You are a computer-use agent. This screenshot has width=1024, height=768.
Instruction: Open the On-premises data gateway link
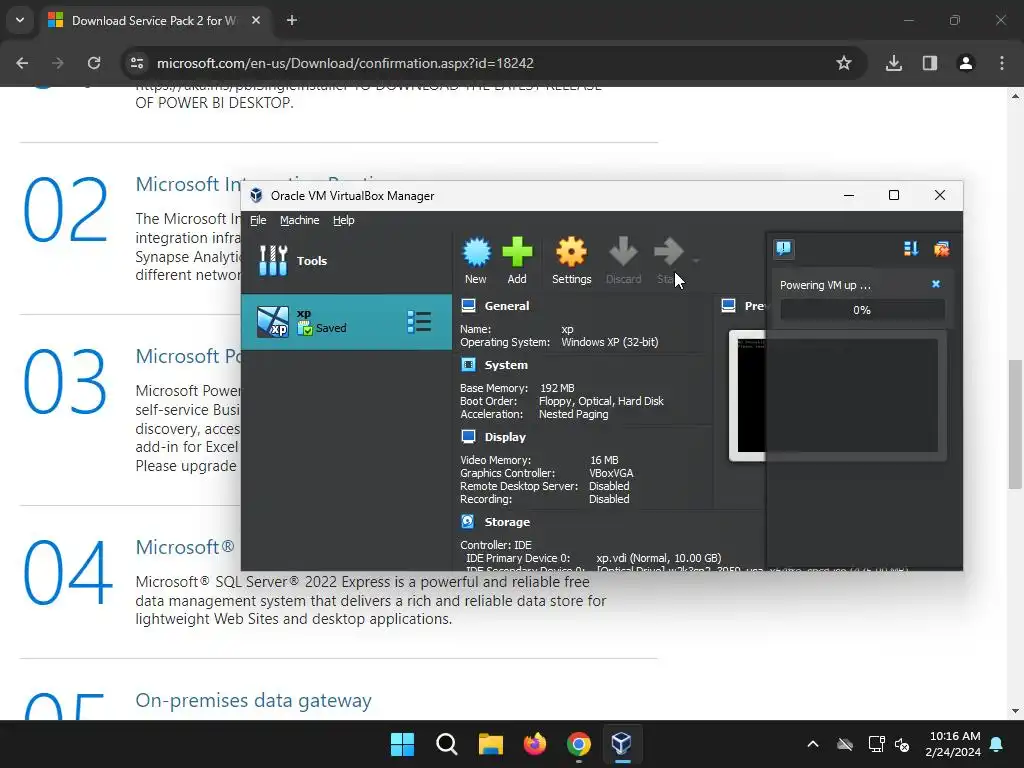tap(253, 700)
